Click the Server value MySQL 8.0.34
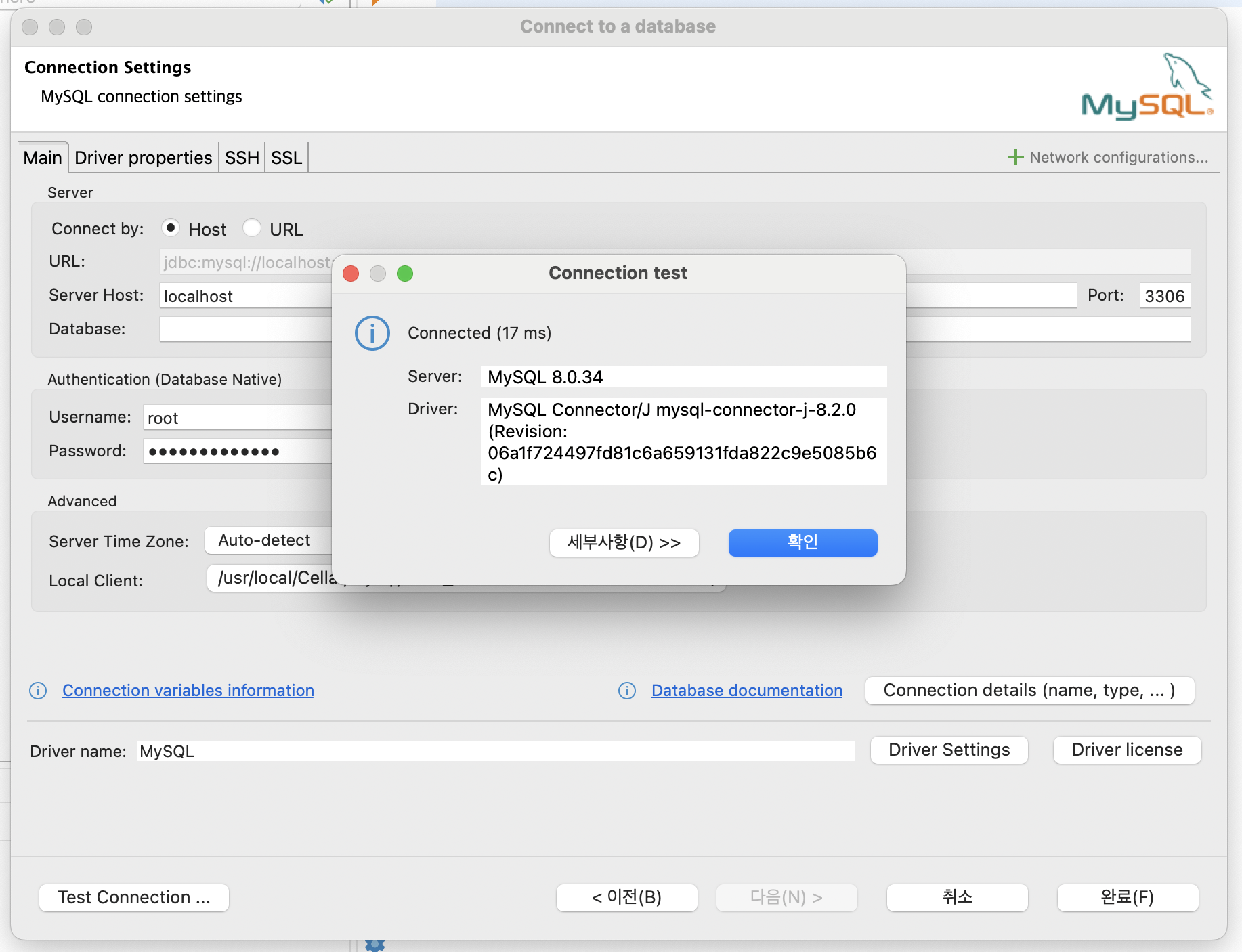This screenshot has height=952, width=1242. pos(684,377)
